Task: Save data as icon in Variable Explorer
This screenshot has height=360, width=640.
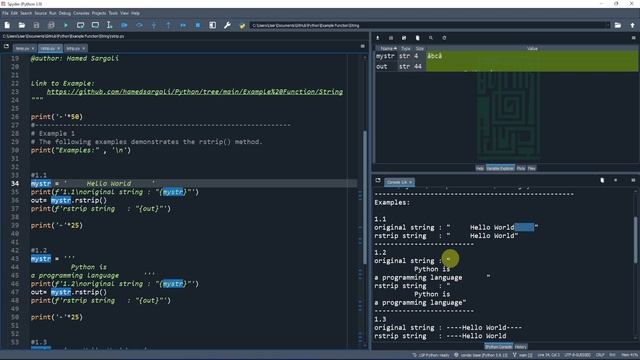Action: click(404, 38)
